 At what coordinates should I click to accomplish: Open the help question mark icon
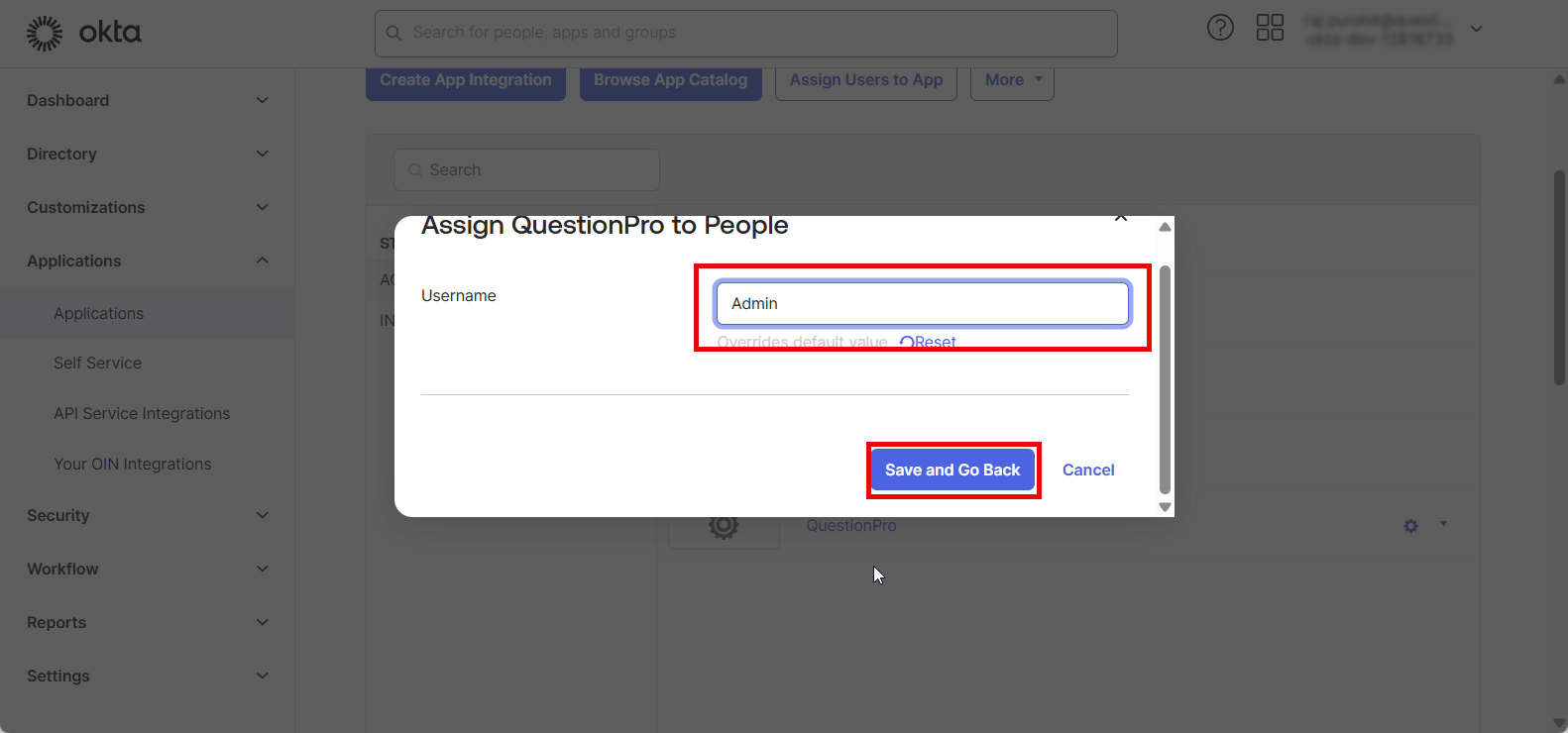pyautogui.click(x=1220, y=28)
